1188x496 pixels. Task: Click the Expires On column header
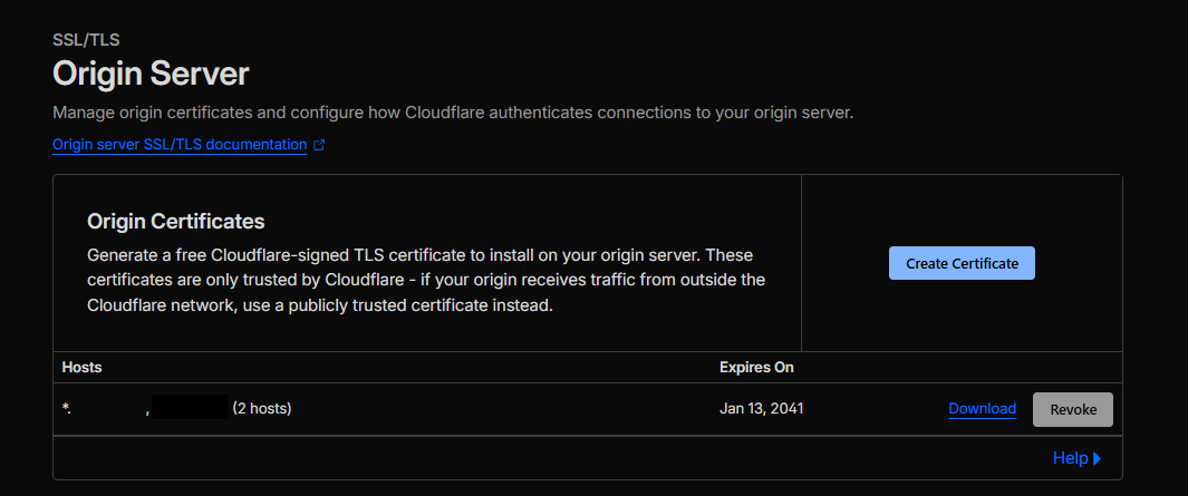coord(756,367)
